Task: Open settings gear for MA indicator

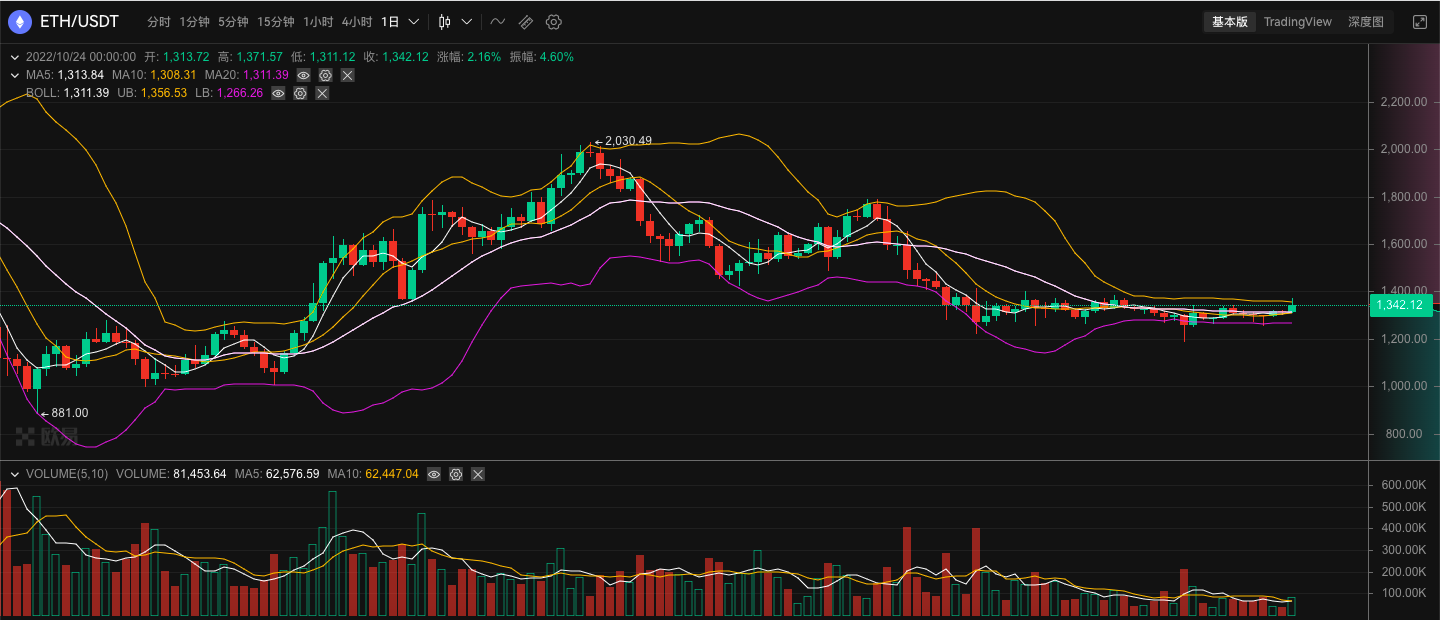Action: (325, 75)
